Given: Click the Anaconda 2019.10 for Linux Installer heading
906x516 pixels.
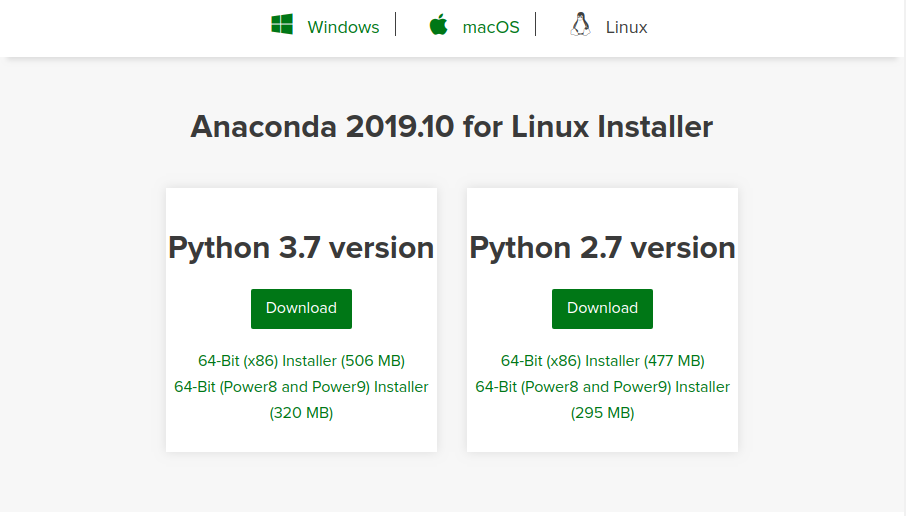Looking at the screenshot, I should (452, 127).
